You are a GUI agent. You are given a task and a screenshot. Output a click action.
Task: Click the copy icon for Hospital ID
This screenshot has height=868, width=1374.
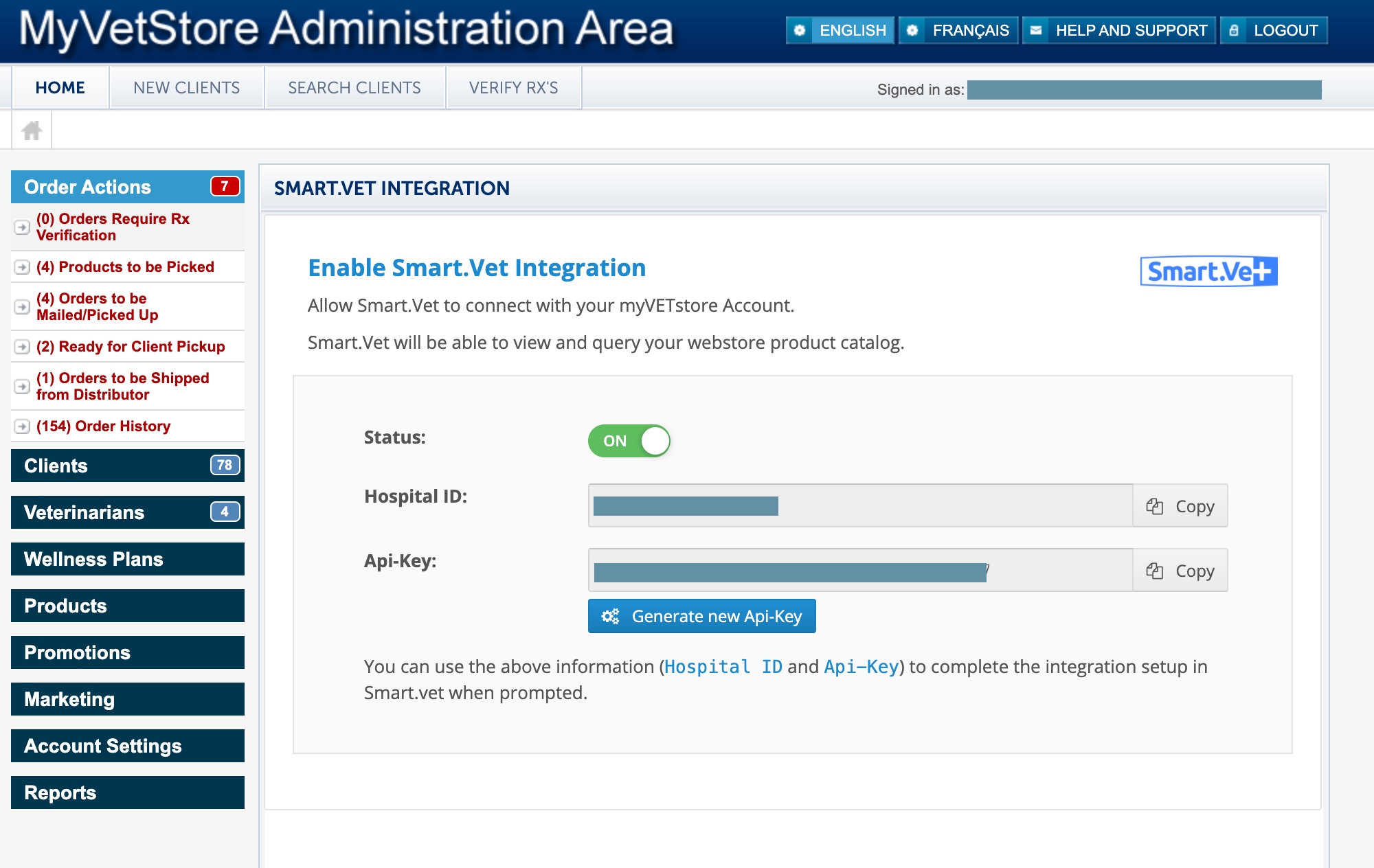(1154, 506)
